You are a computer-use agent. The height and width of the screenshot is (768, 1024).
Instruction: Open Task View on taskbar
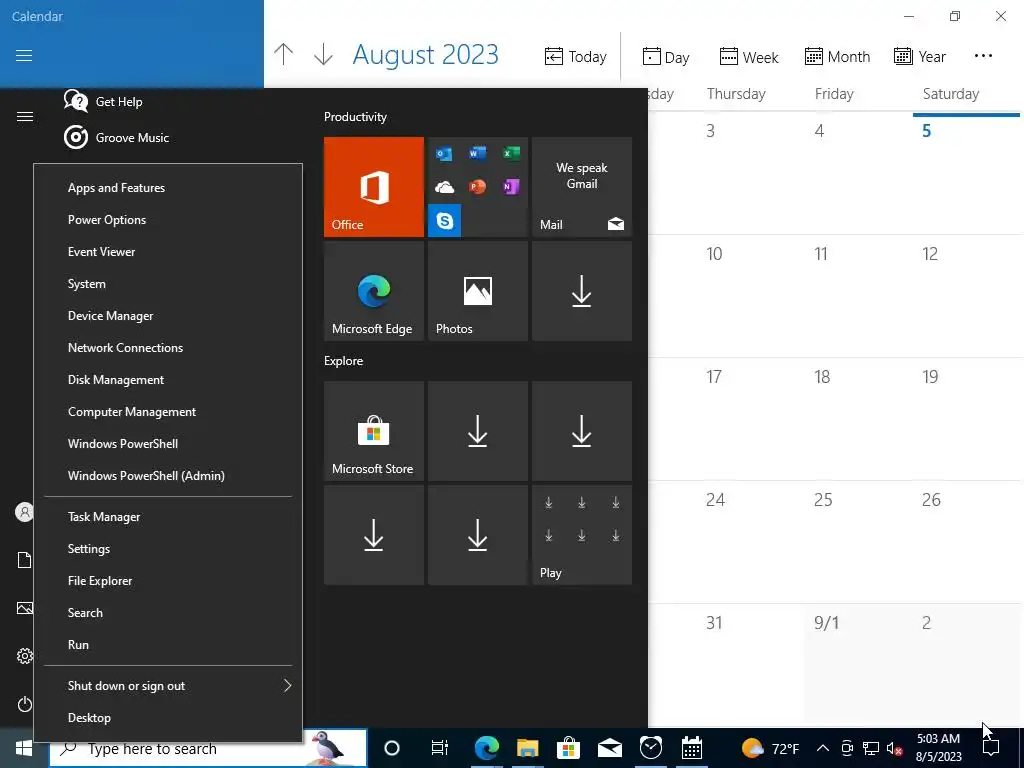pyautogui.click(x=440, y=748)
